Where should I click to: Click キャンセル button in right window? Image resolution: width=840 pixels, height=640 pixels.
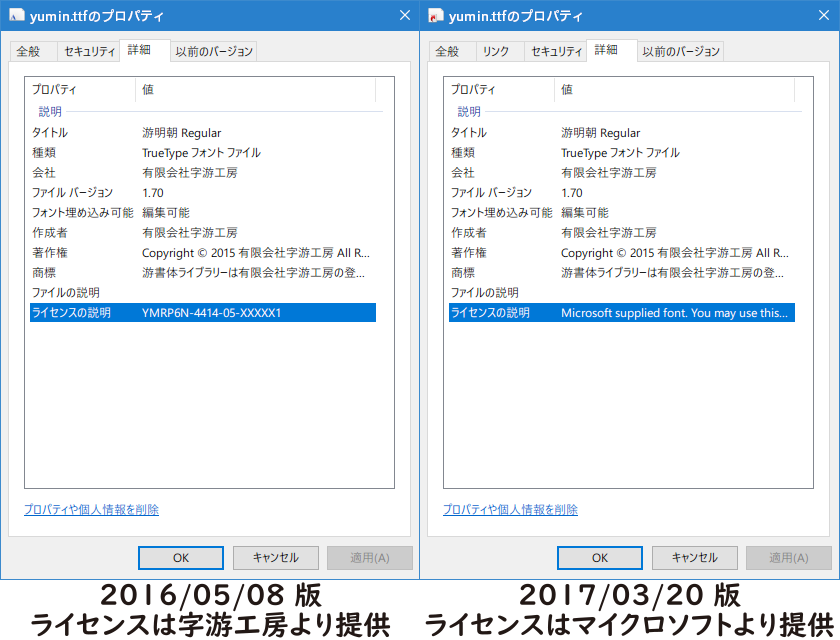695,558
